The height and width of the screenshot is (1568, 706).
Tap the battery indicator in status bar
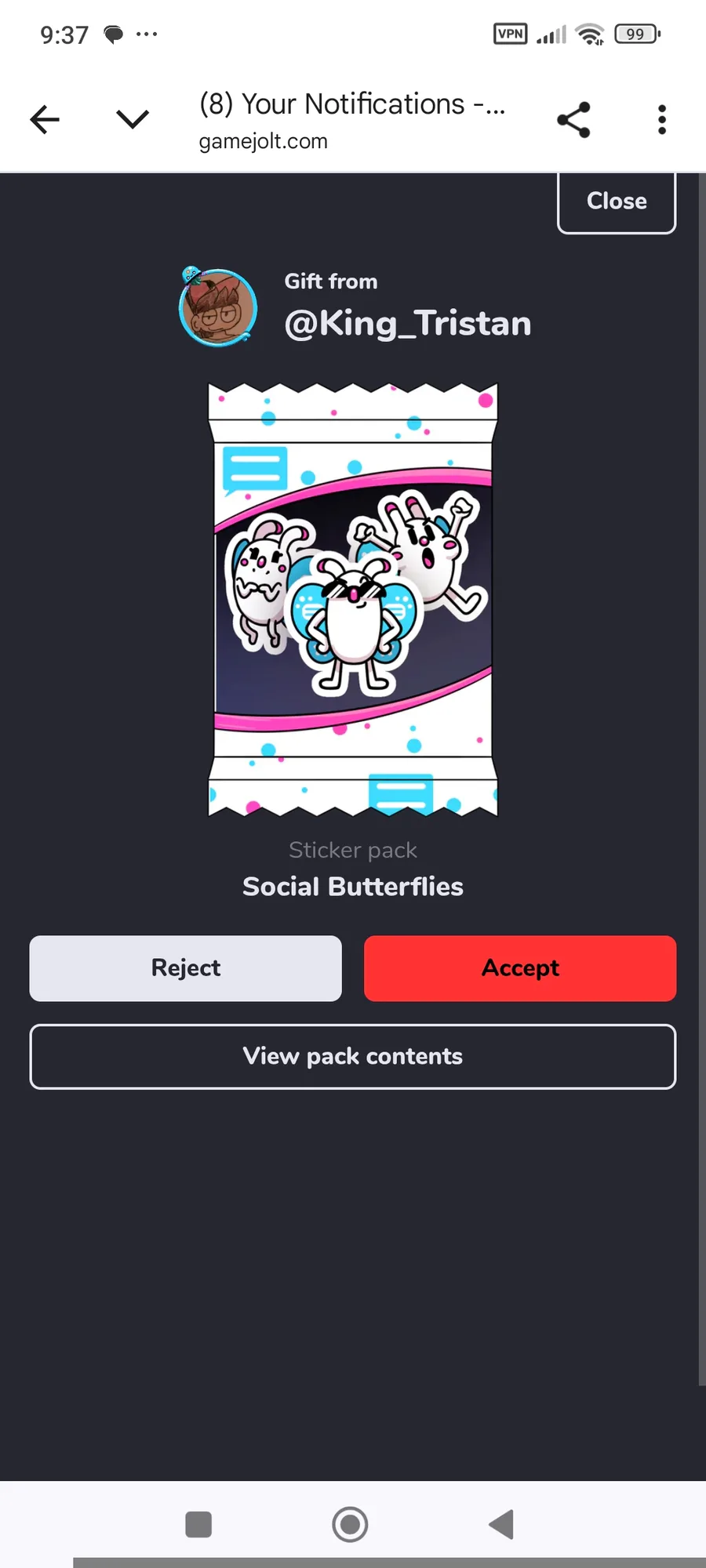coord(638,34)
